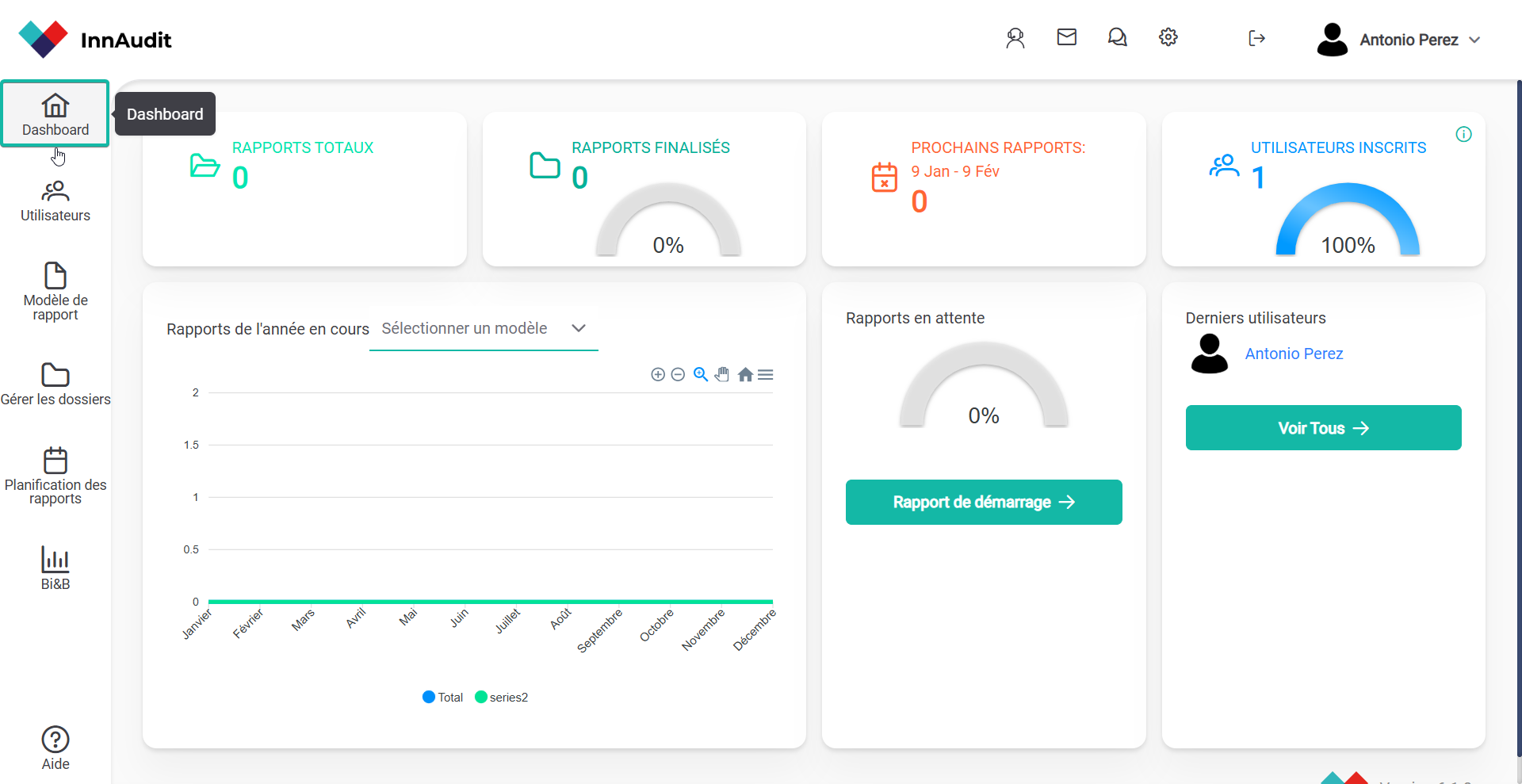Click the logout icon in header
Viewport: 1522px width, 784px height.
tap(1256, 38)
